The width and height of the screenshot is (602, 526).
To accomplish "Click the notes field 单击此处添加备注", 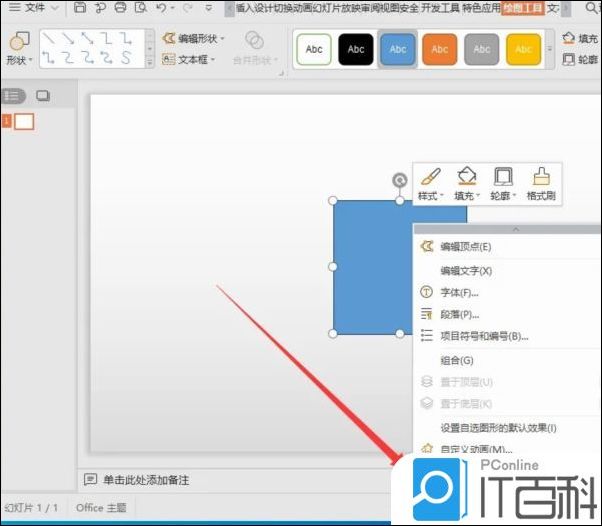I will pos(146,480).
